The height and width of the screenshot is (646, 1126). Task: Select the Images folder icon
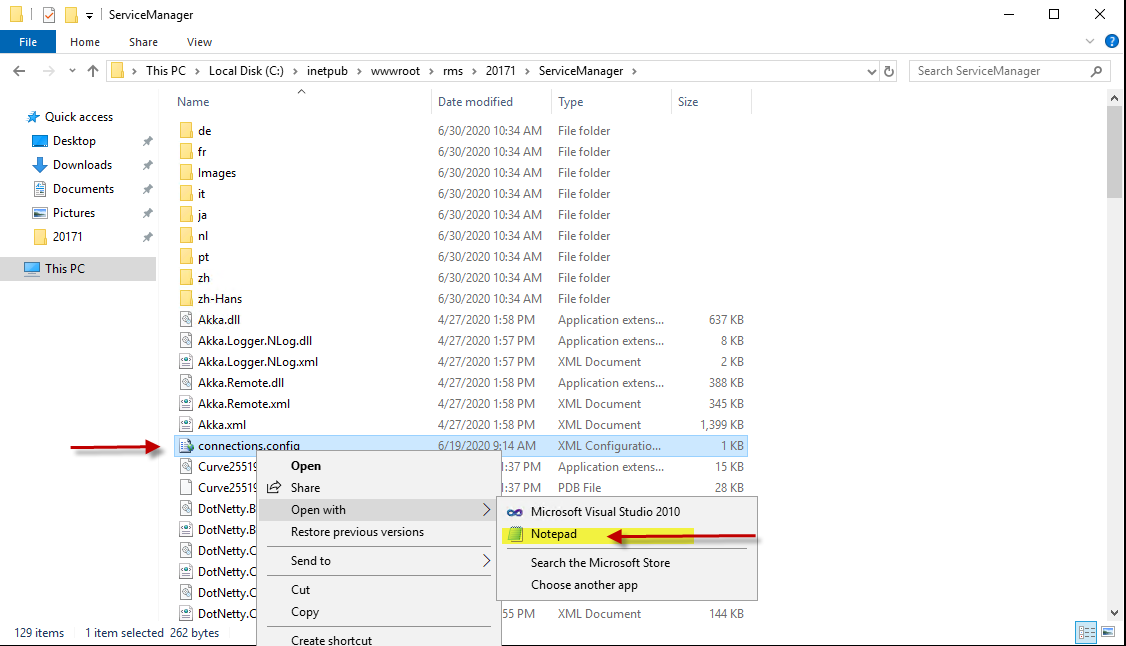[x=186, y=172]
